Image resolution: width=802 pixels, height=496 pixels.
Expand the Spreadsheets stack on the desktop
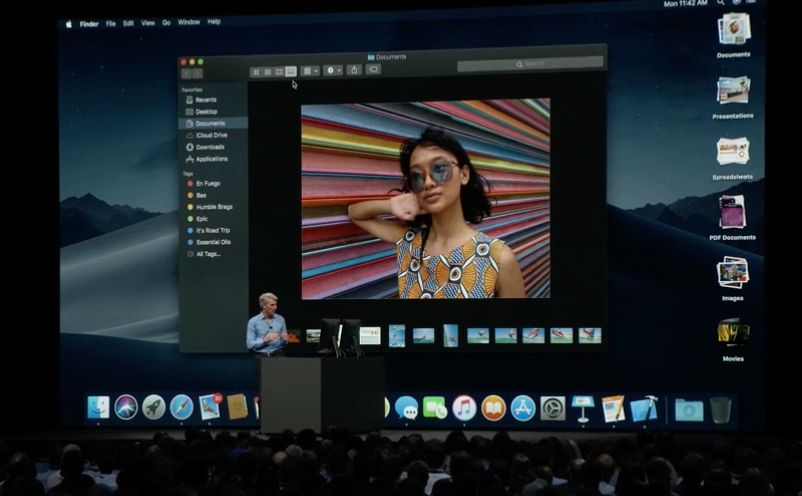(x=733, y=151)
